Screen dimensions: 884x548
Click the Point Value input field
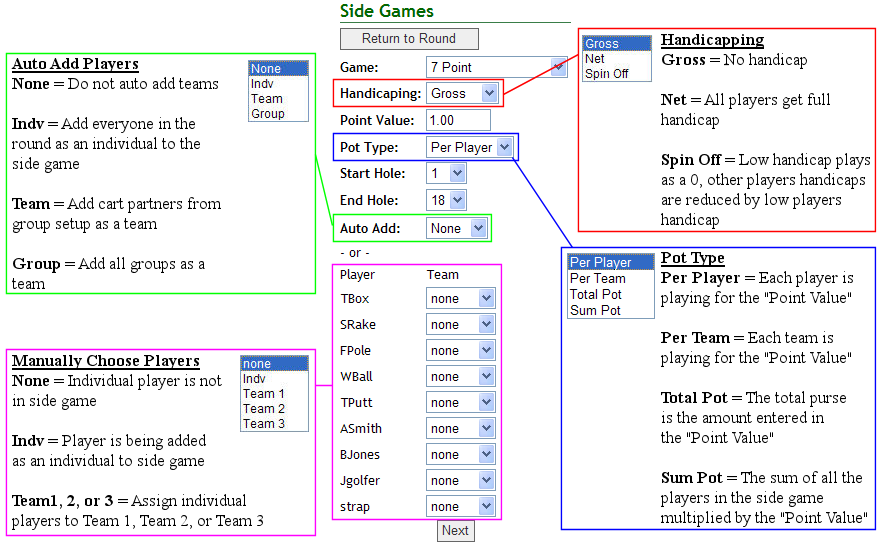458,120
